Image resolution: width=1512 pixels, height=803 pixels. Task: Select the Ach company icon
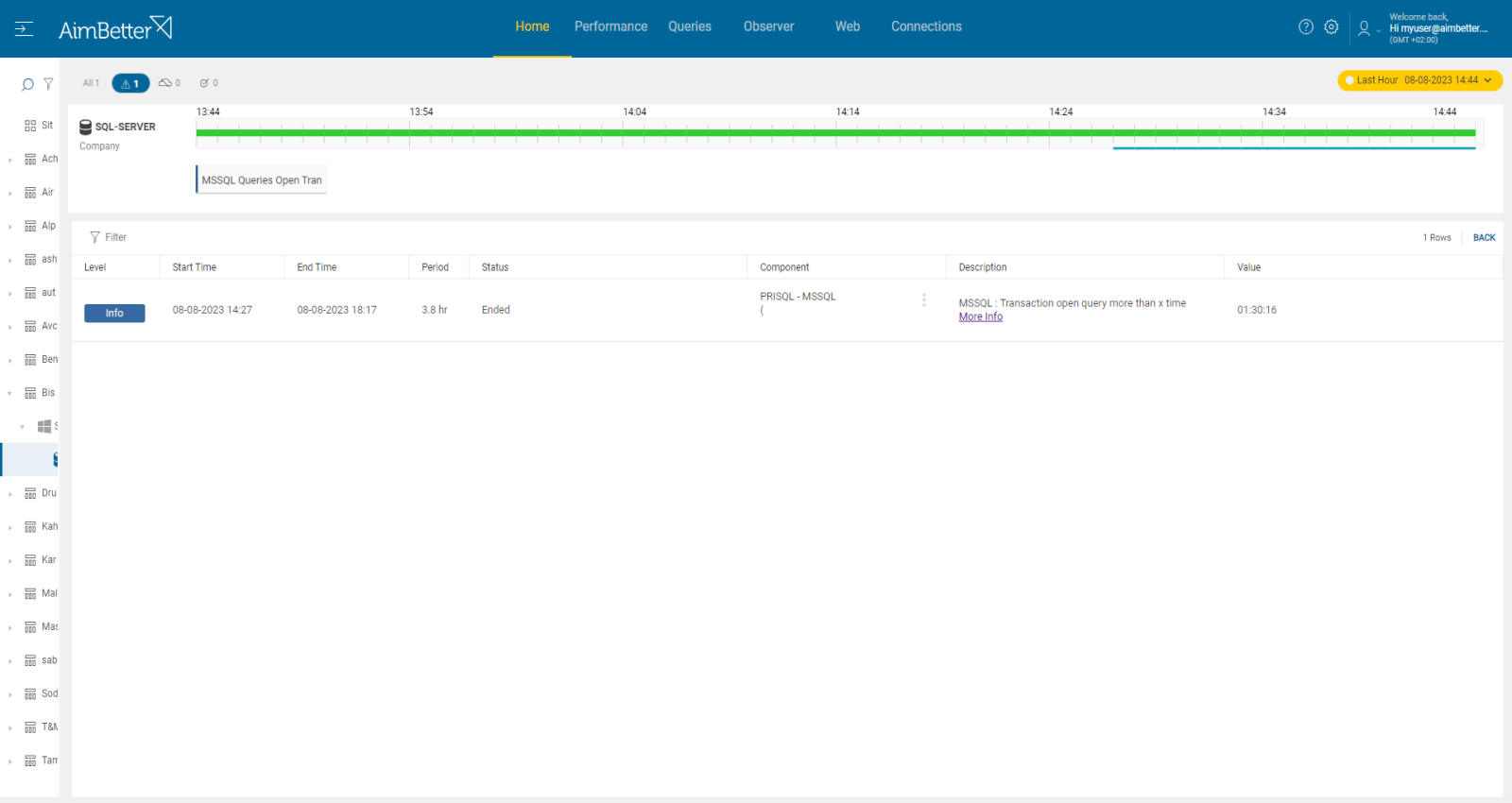[30, 159]
